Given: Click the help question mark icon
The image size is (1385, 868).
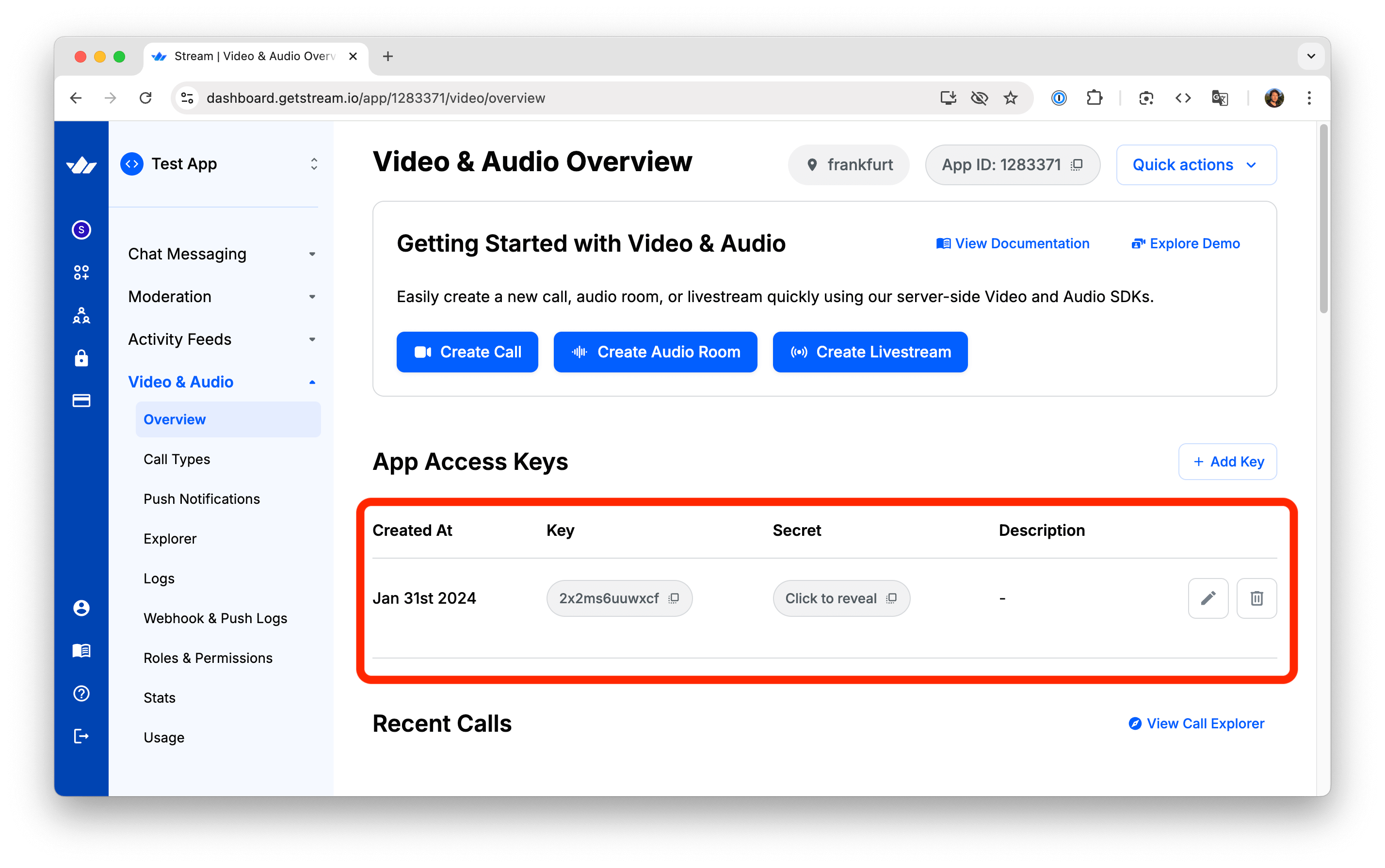Looking at the screenshot, I should click(81, 693).
